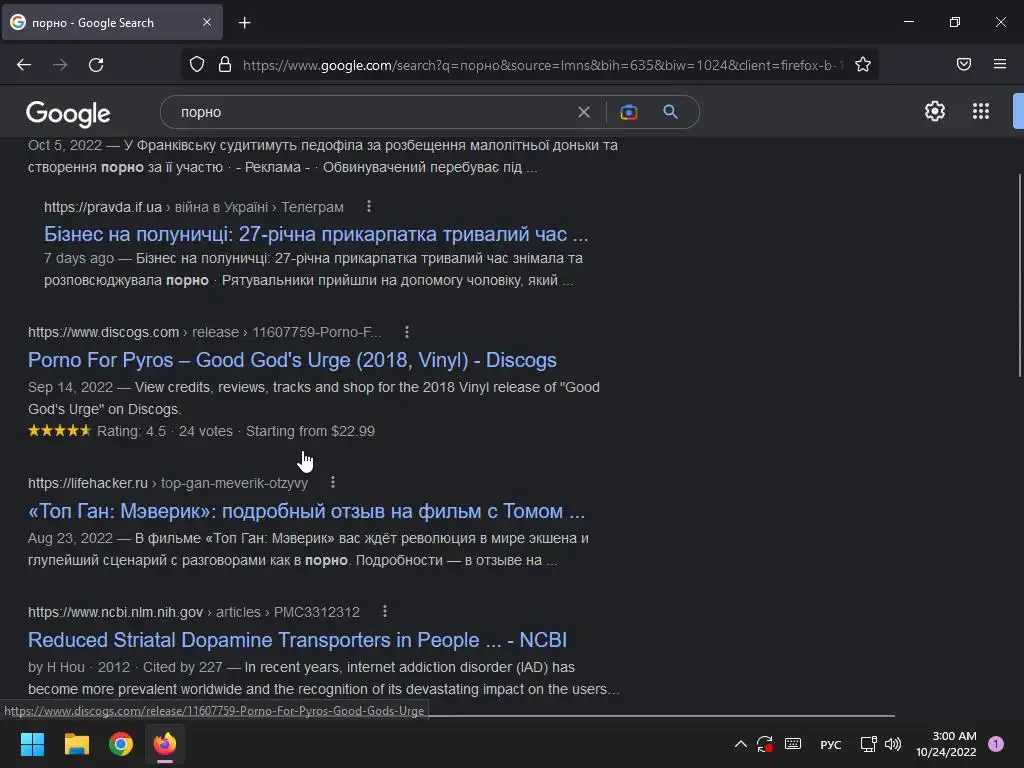Image resolution: width=1024 pixels, height=768 pixels.
Task: Click the Firefox taskbar icon
Action: (x=165, y=744)
